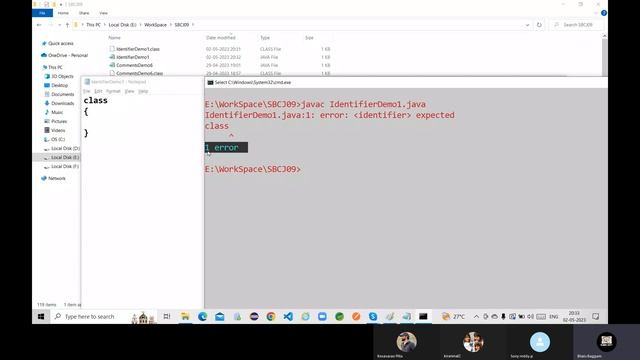Select Quick access in the navigation pane

point(61,43)
